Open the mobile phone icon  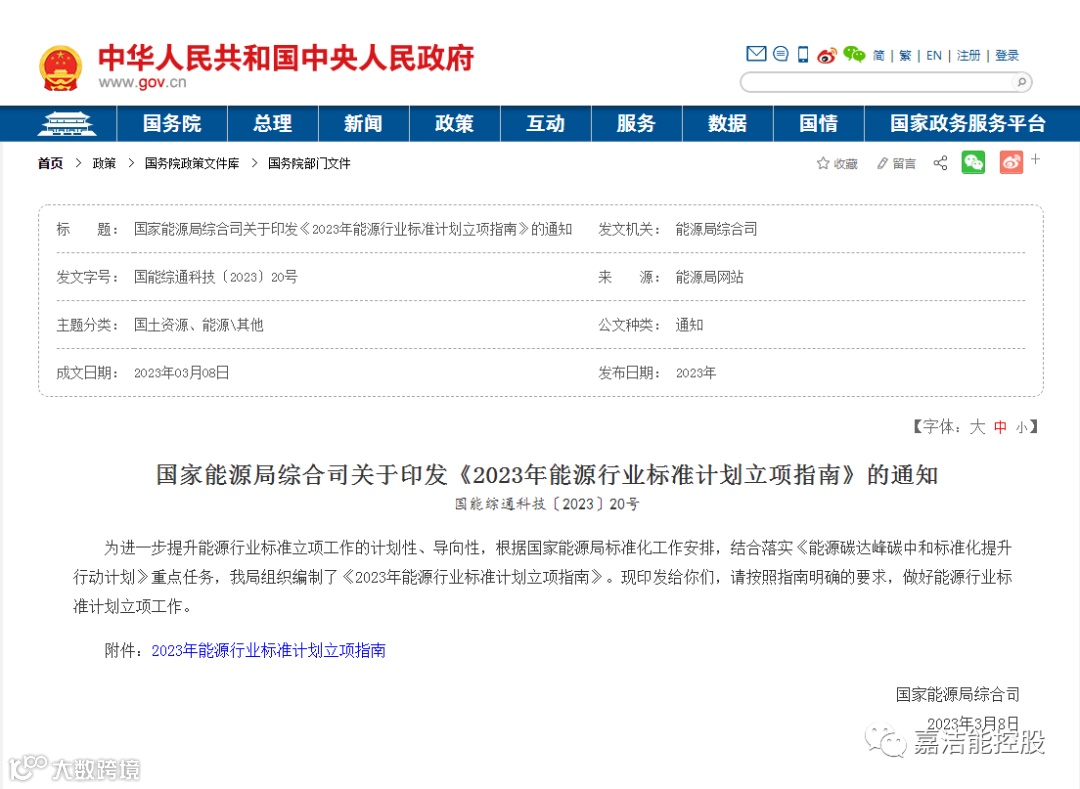coord(802,54)
